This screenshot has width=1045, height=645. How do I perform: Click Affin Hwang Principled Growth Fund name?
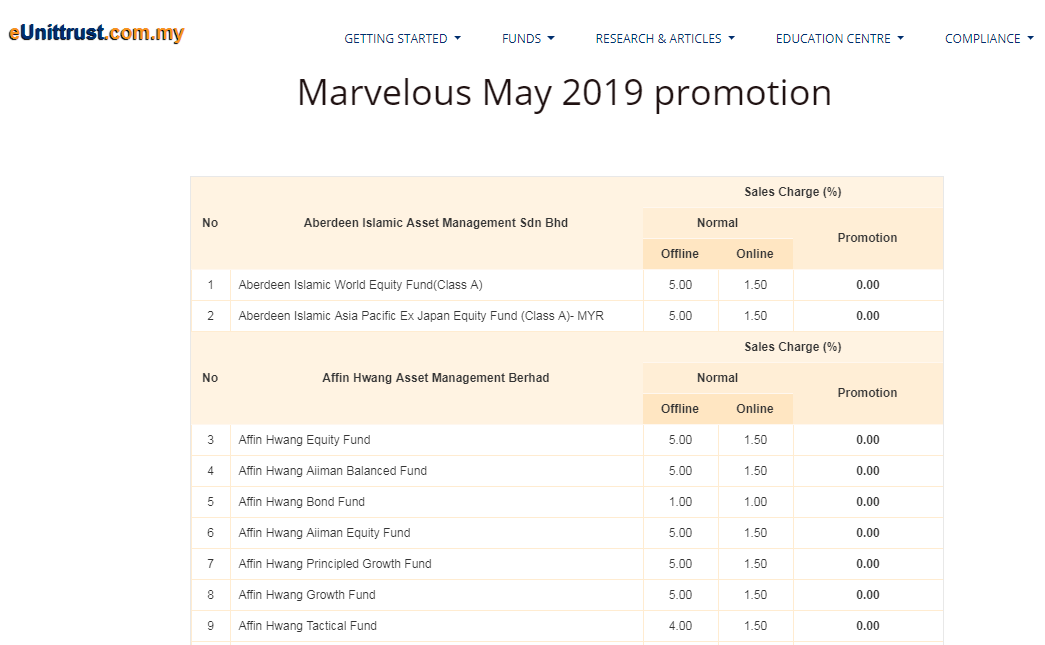pyautogui.click(x=335, y=564)
